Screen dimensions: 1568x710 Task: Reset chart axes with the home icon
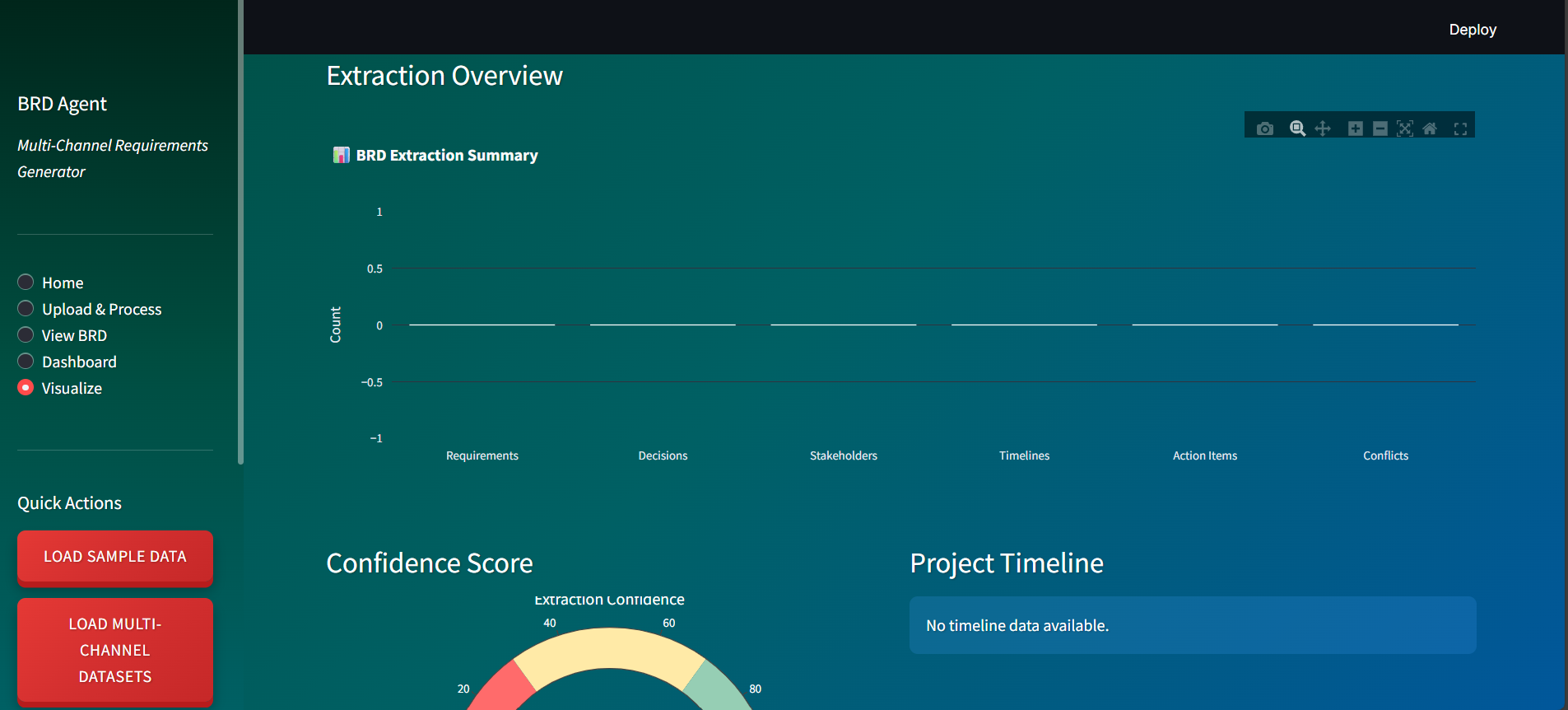tap(1430, 128)
